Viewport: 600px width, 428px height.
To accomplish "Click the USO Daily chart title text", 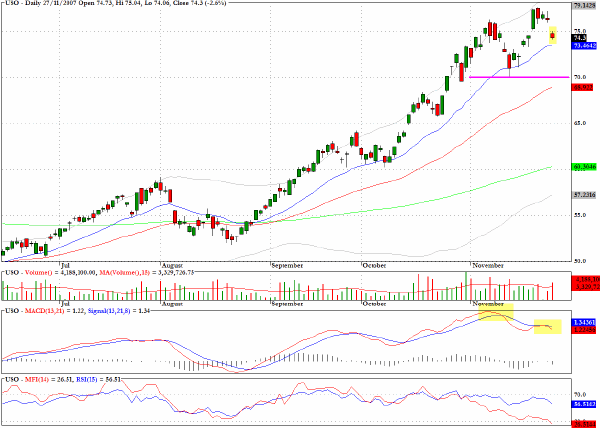I will point(116,3).
